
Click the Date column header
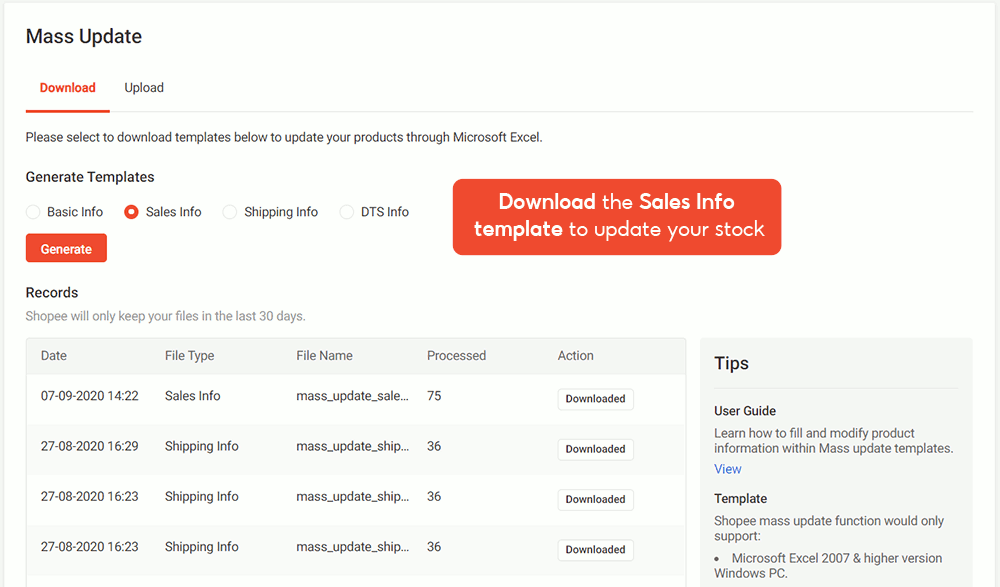tap(54, 355)
